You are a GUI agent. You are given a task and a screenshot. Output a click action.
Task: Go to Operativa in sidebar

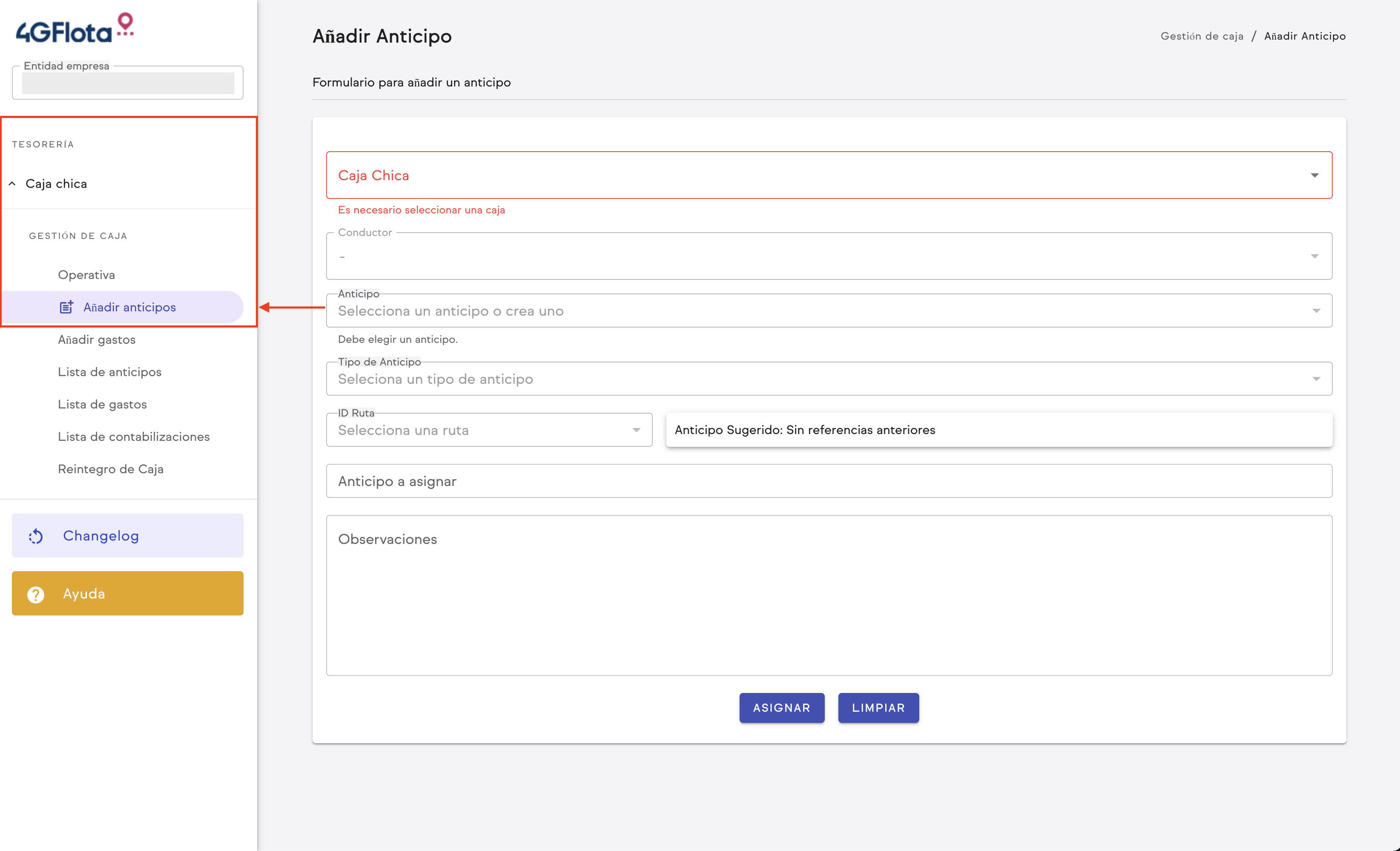[x=86, y=275]
